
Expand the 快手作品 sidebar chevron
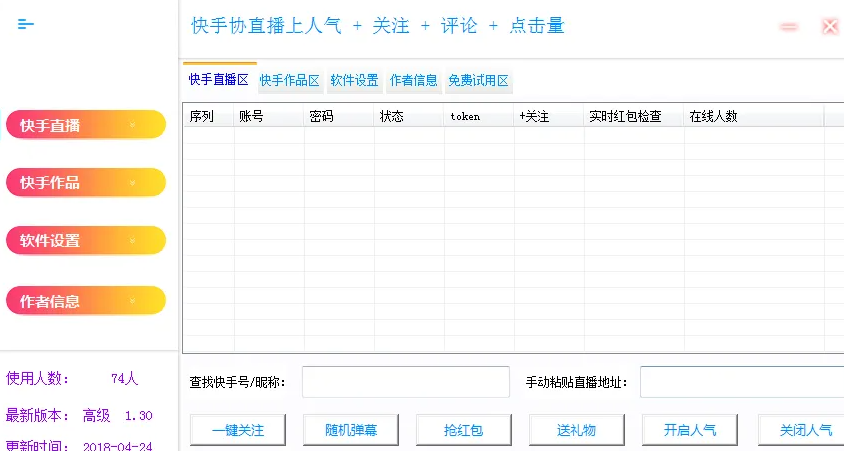coord(133,183)
